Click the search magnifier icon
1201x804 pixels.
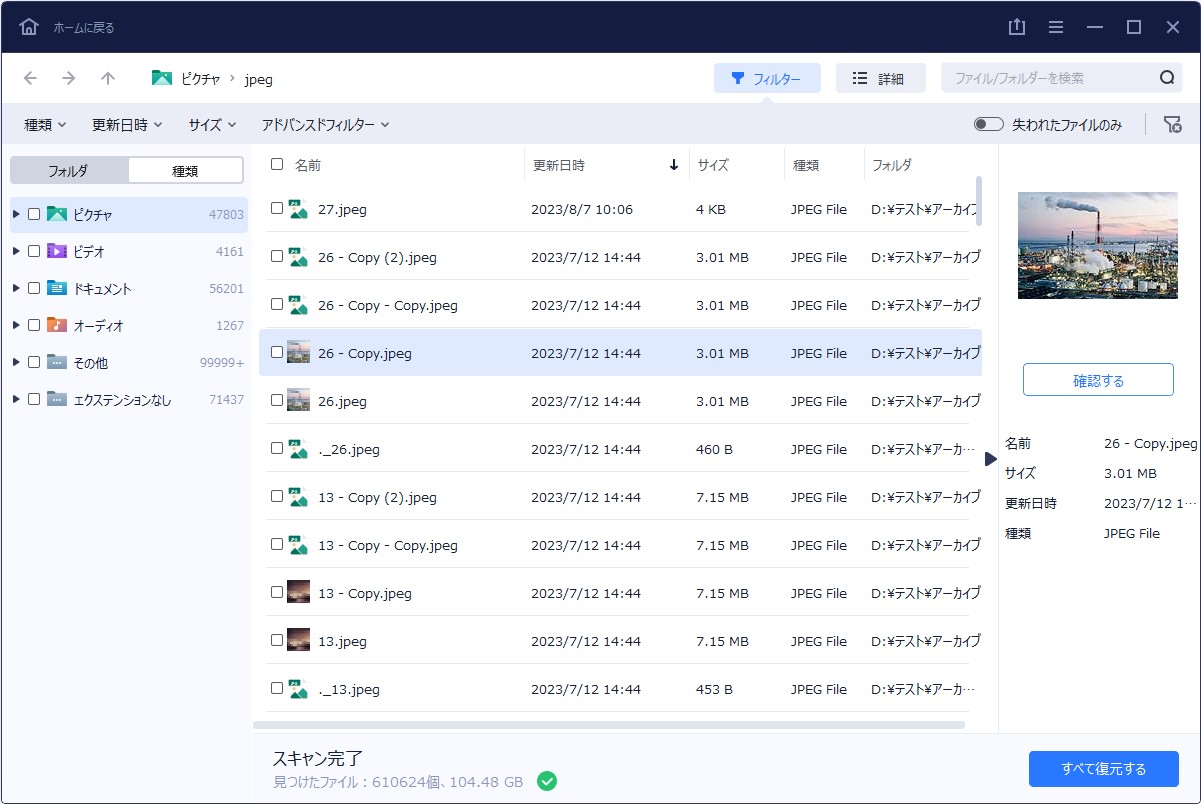coord(1166,78)
